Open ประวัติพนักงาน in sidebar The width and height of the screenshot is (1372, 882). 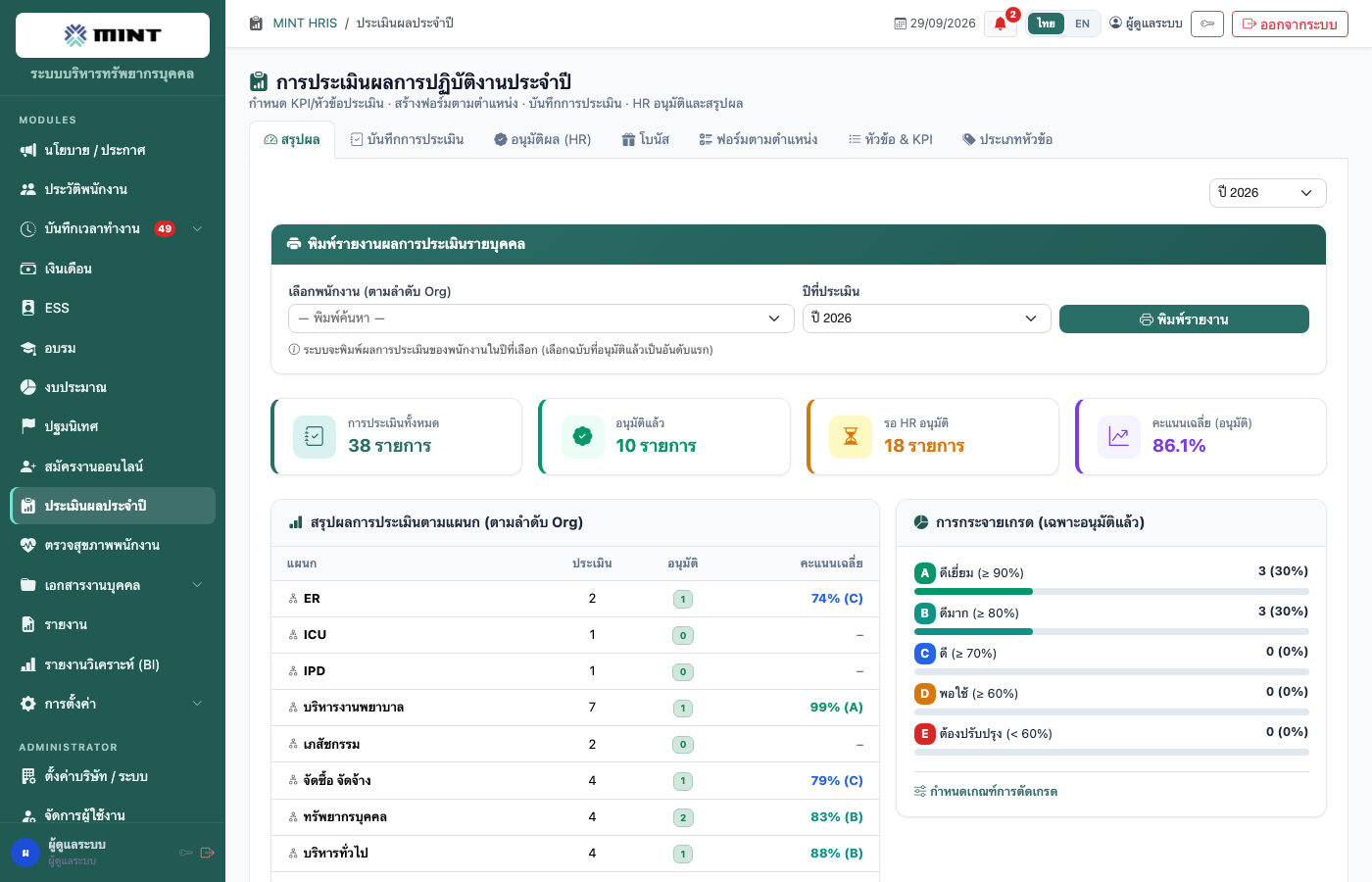pos(113,189)
